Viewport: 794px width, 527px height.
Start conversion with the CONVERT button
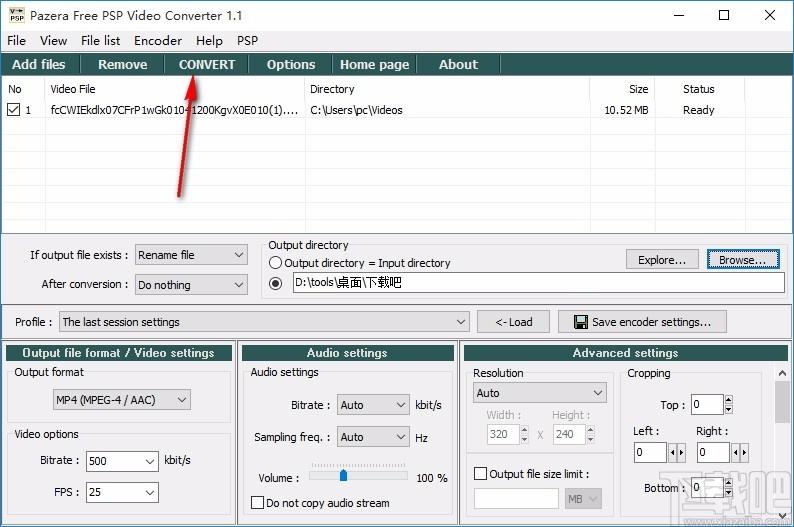(207, 64)
